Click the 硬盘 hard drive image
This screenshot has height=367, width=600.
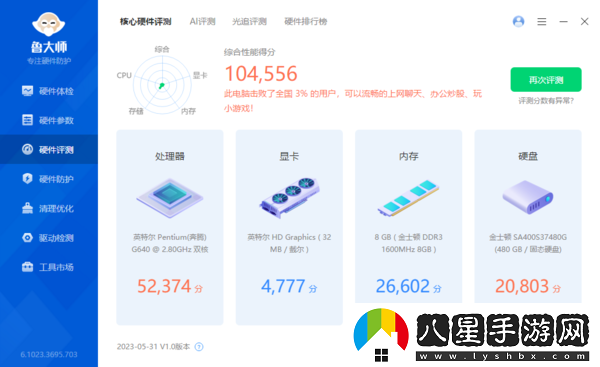point(528,197)
